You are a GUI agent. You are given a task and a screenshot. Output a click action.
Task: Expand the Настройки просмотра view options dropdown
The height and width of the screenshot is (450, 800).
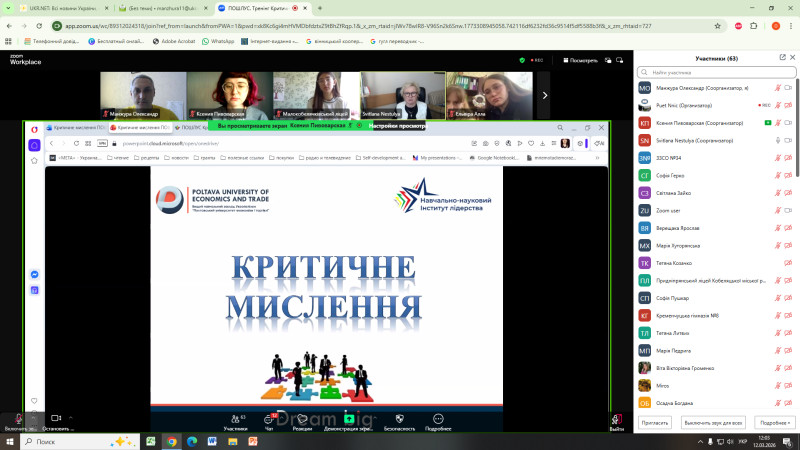pos(399,126)
